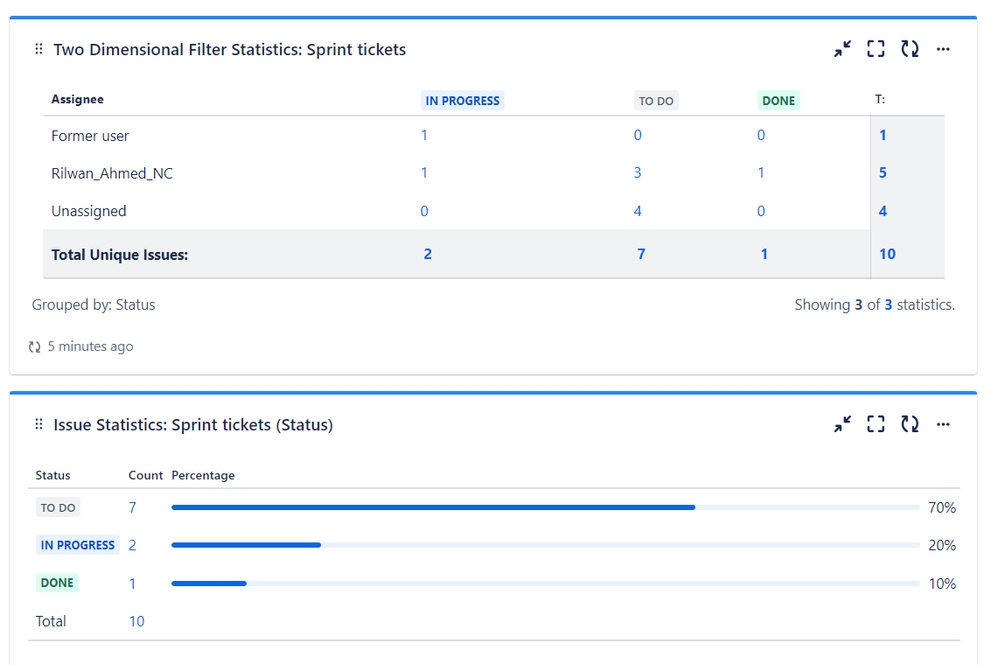The width and height of the screenshot is (998, 665).
Task: Open Total count 10 in Issue Statistics
Action: [x=137, y=621]
